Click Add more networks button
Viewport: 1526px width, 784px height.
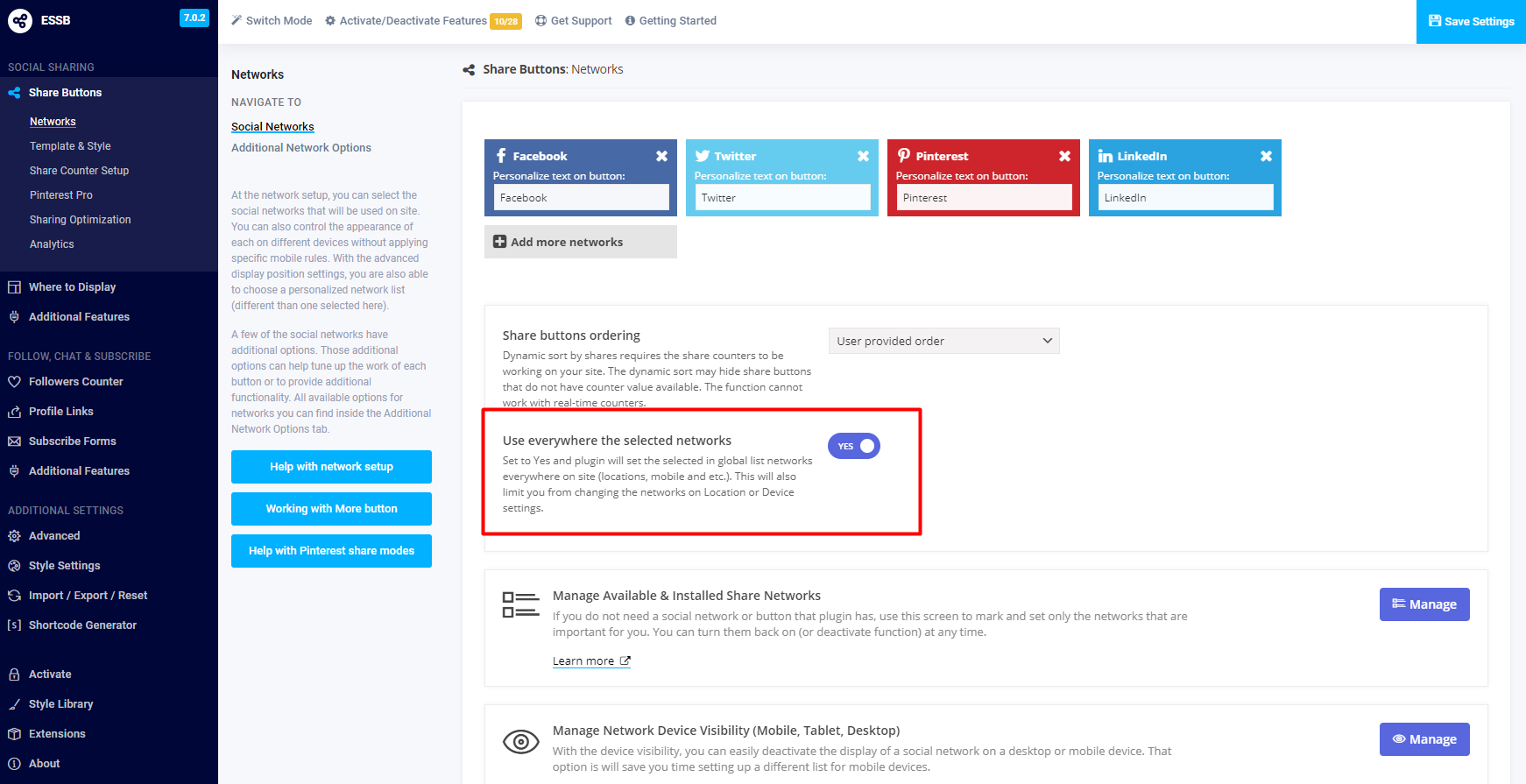[x=580, y=242]
